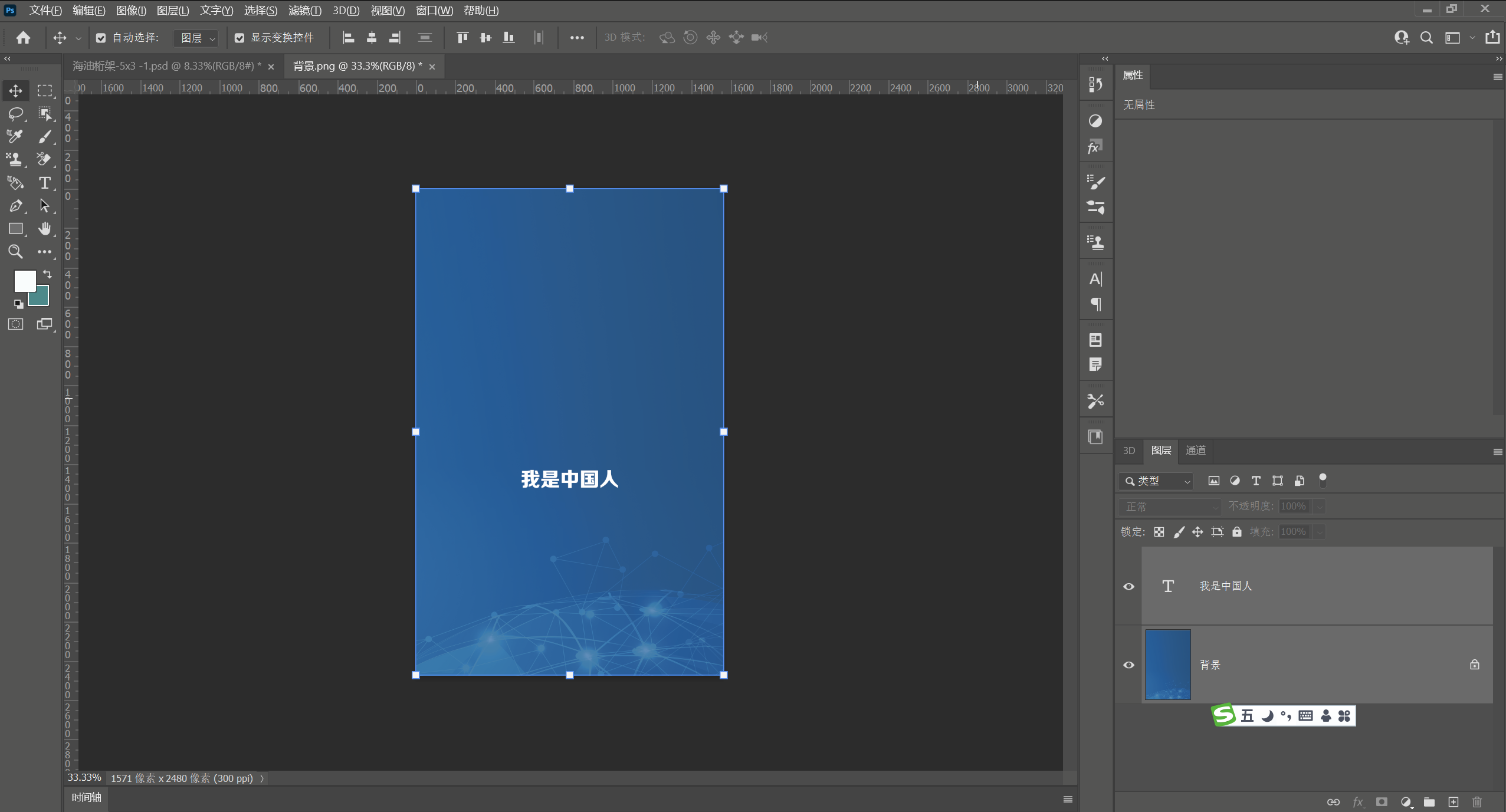Click the Home icon in options bar
The image size is (1506, 812).
[x=23, y=38]
